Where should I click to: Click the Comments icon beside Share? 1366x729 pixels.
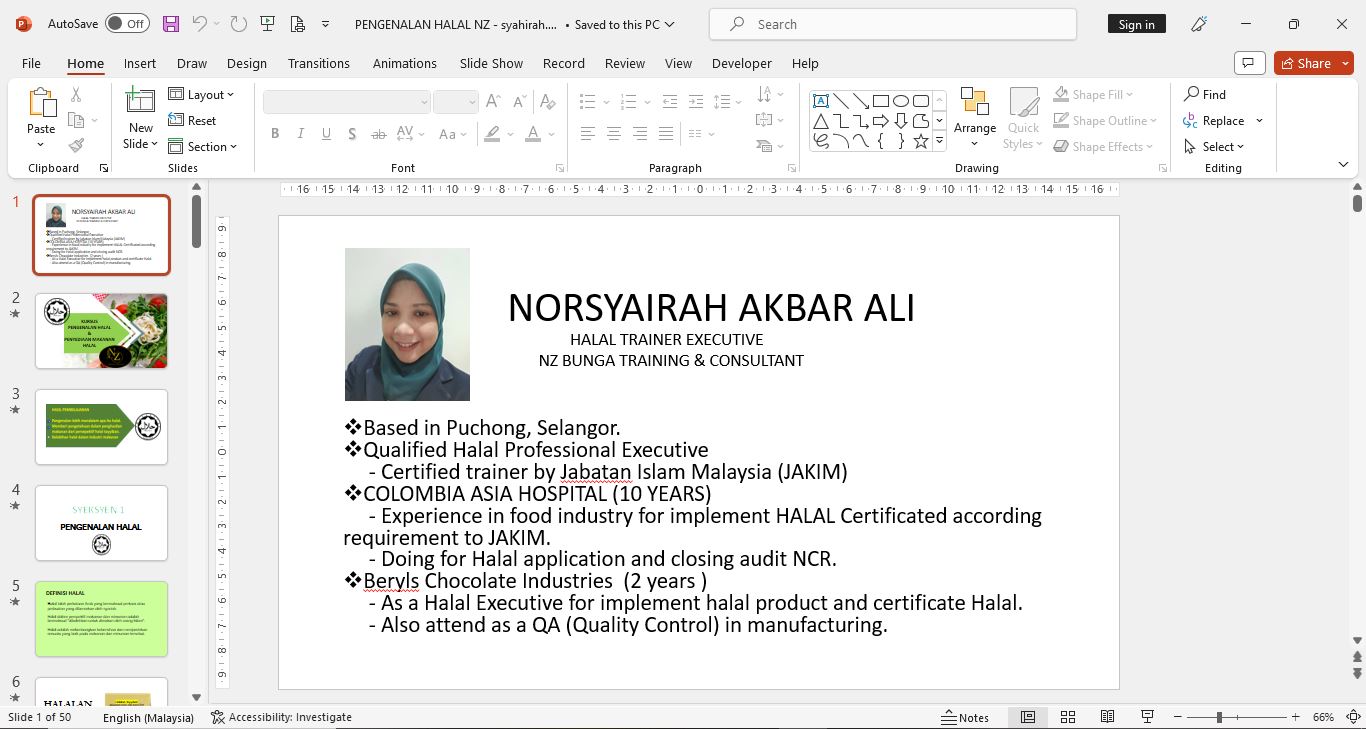pos(1248,63)
